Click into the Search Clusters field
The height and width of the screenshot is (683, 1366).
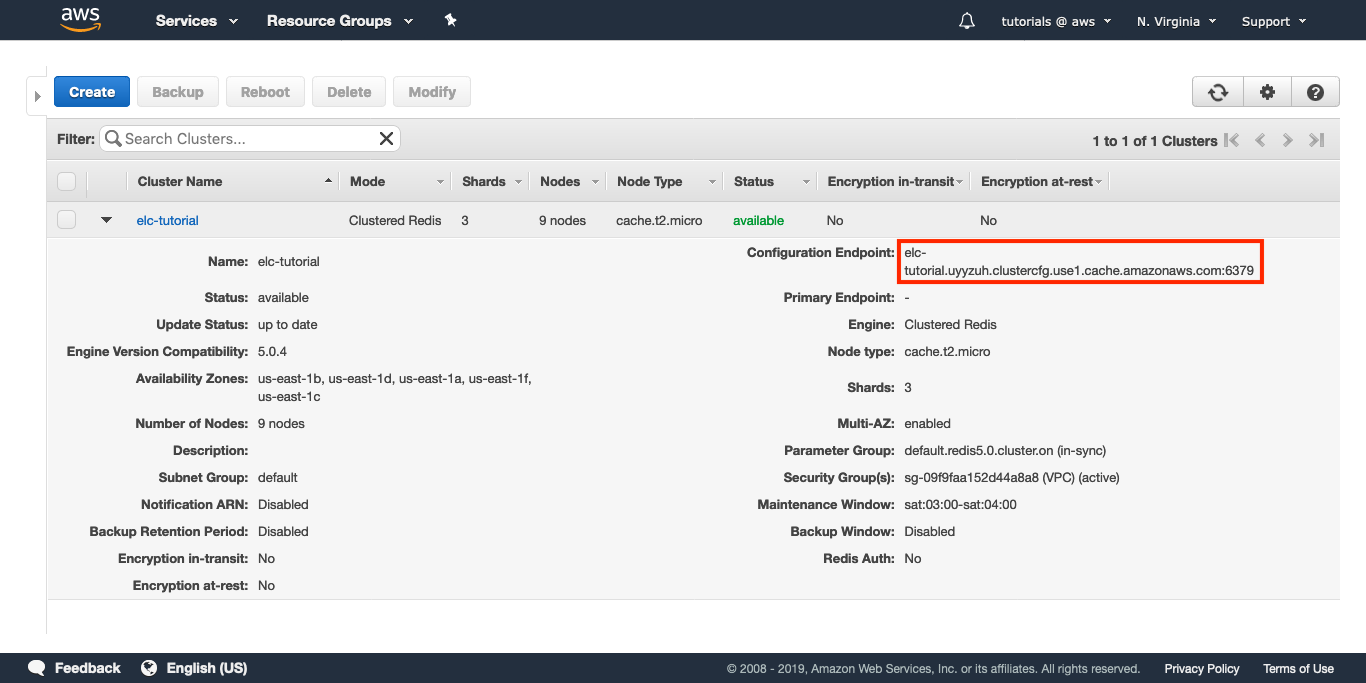click(245, 139)
